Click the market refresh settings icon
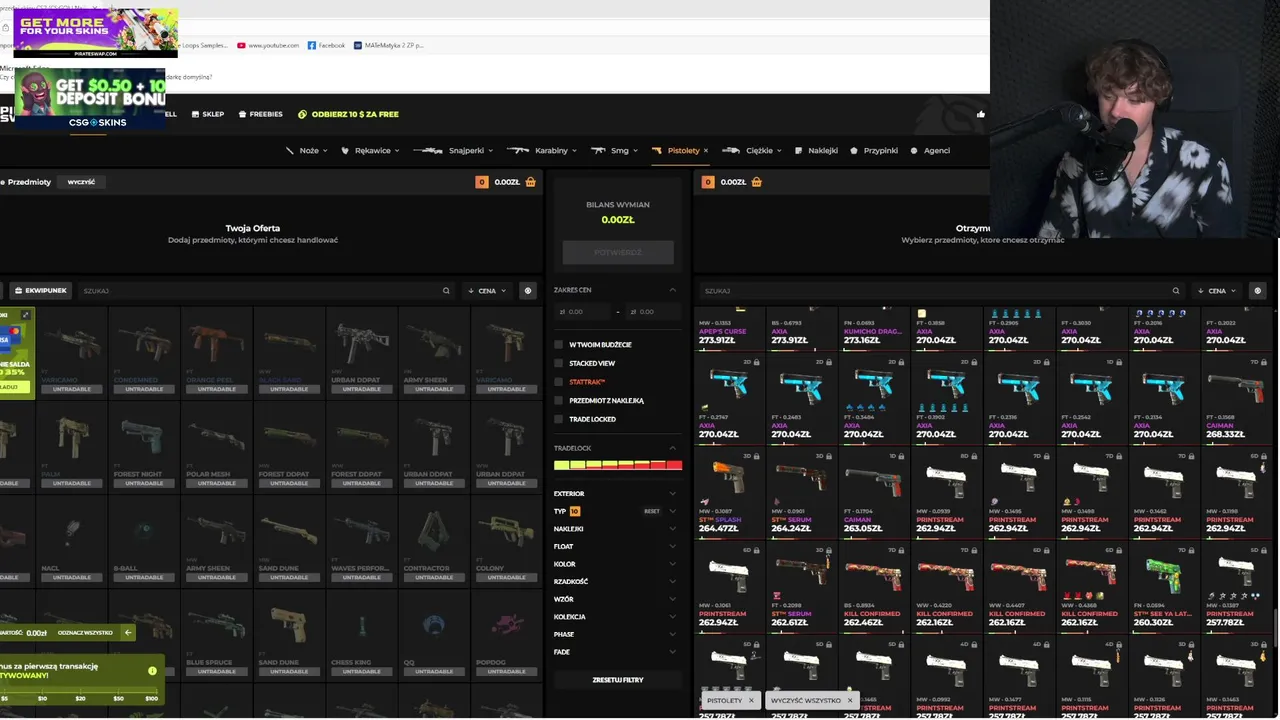Screen dimensions: 1280x720 point(1258,291)
